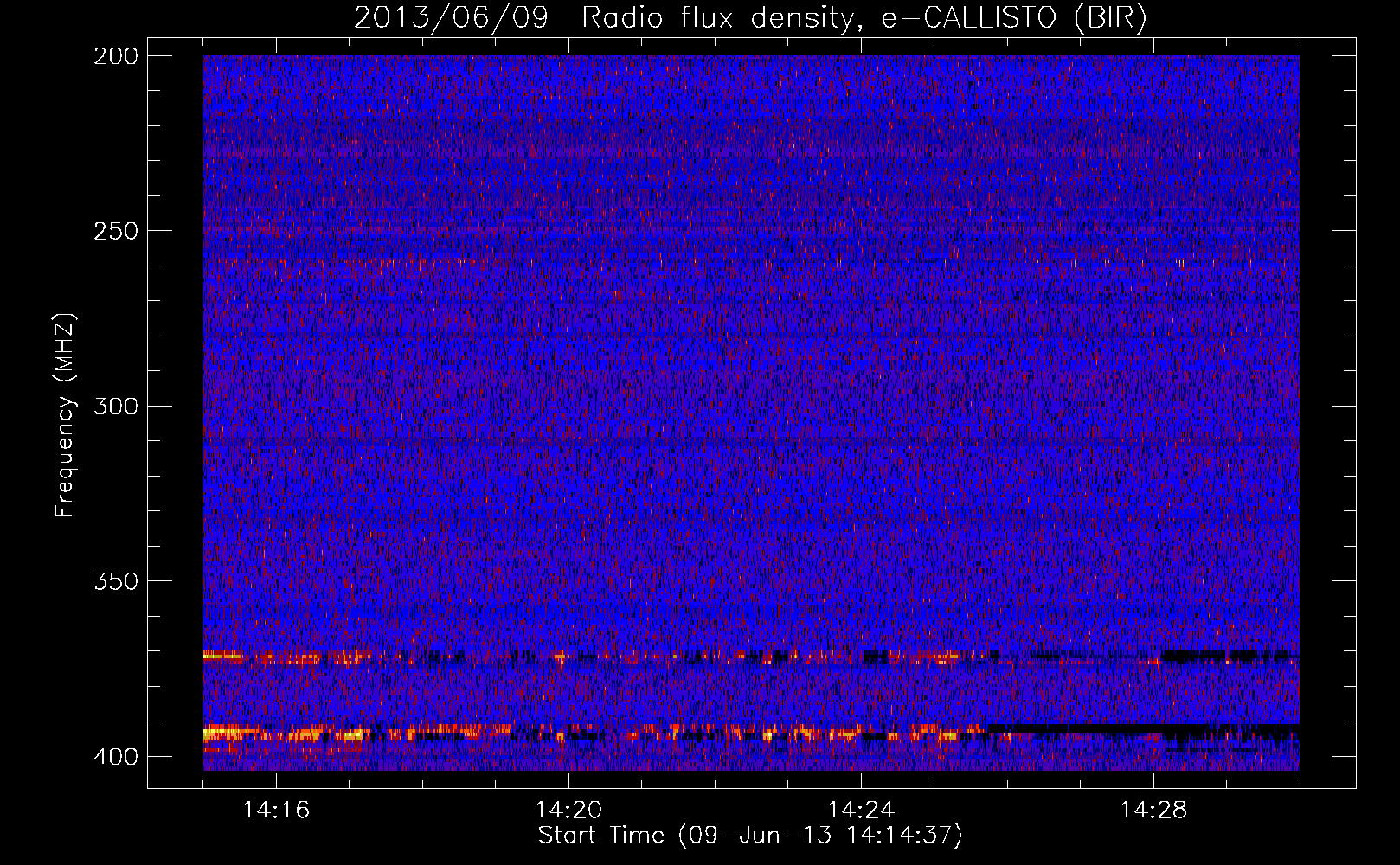1400x865 pixels.
Task: Click the plot title '2013/06/09 Radio flux density'
Action: click(750, 18)
